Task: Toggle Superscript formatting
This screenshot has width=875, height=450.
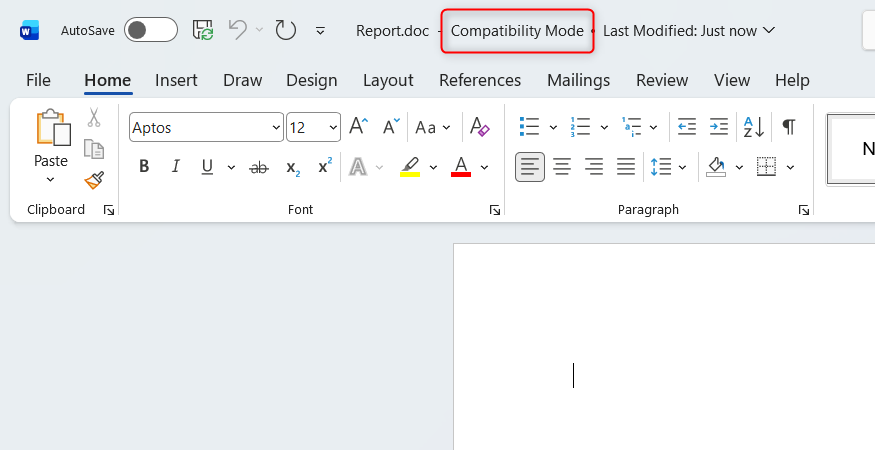Action: (x=325, y=166)
